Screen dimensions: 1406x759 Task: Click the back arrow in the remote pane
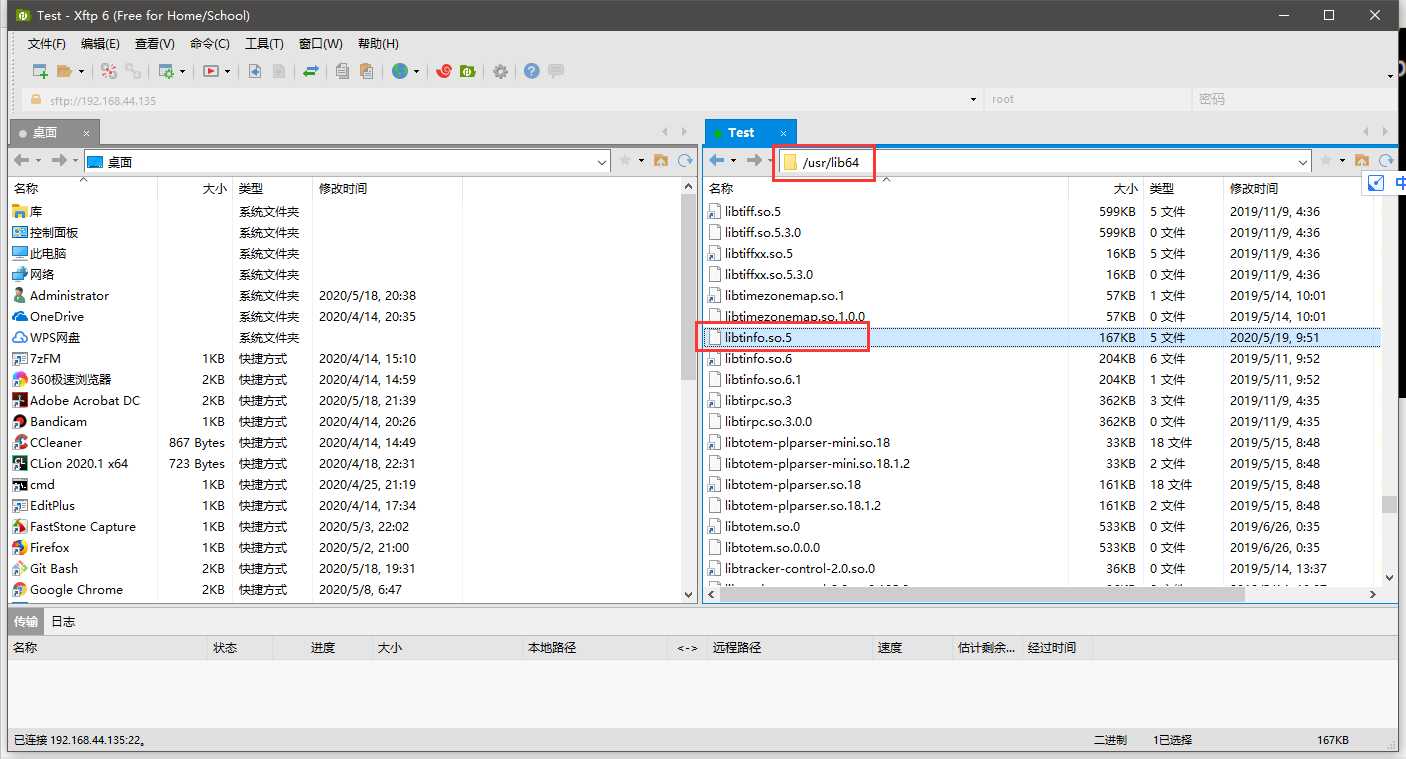point(716,161)
